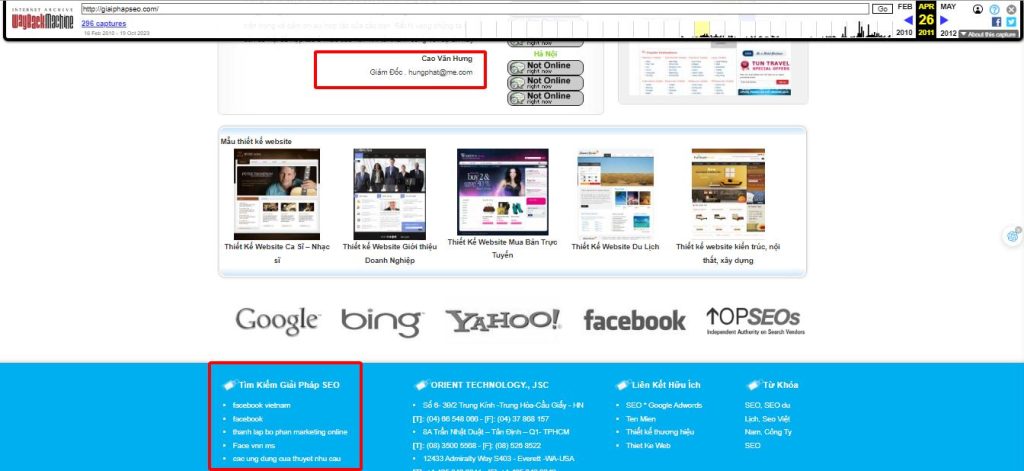Open footer link Face vnn ms
The image size is (1024, 471).
[253, 446]
